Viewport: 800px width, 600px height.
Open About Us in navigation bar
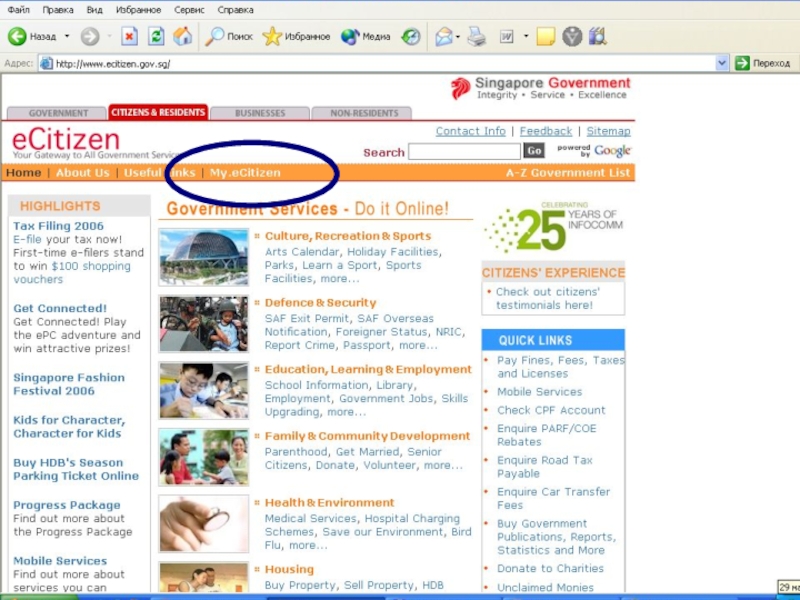point(83,172)
